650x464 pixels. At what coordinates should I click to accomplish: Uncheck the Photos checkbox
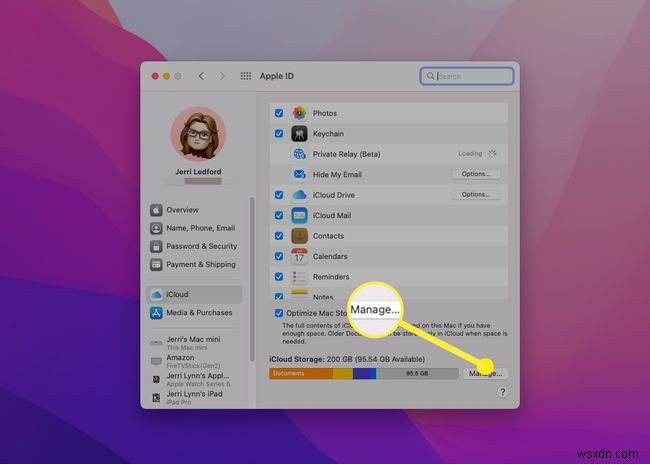coord(279,113)
